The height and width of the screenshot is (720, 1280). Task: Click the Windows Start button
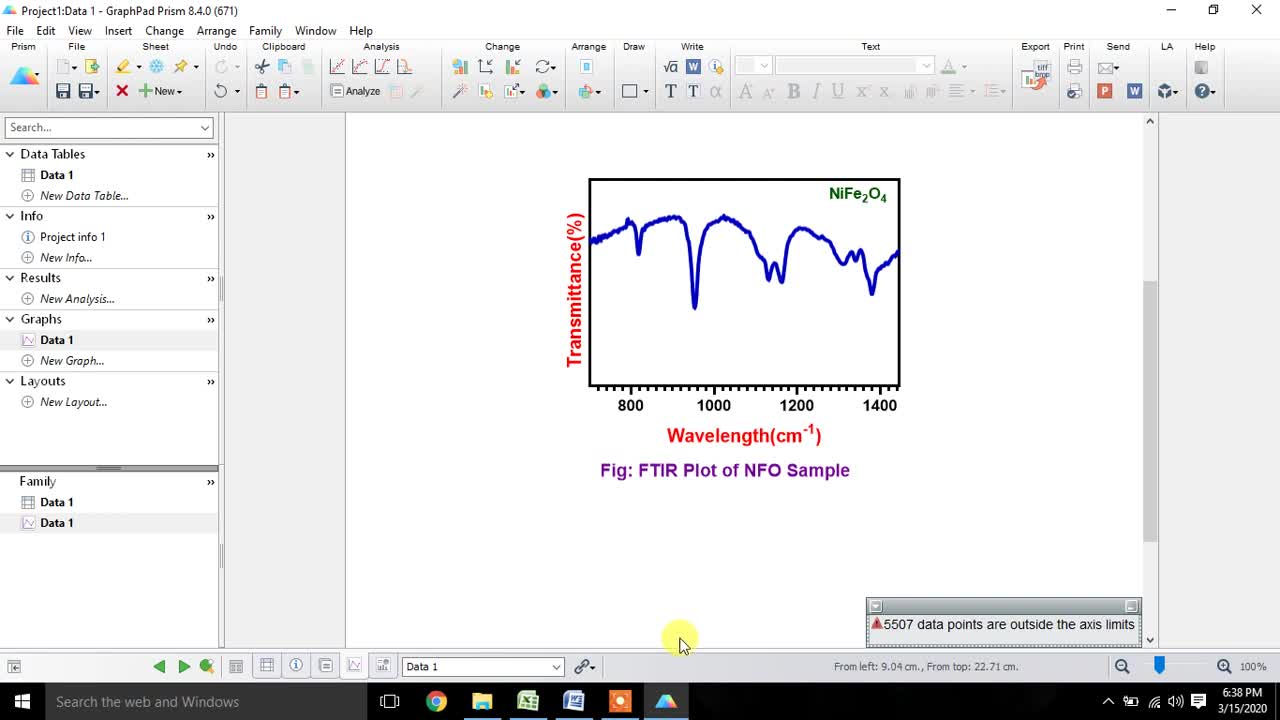pyautogui.click(x=22, y=701)
